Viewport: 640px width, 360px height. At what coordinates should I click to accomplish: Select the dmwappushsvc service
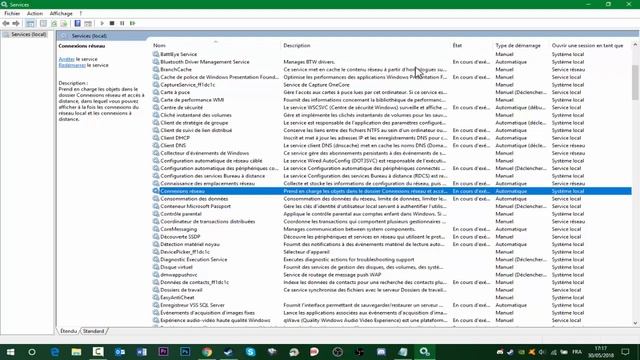pos(392,275)
